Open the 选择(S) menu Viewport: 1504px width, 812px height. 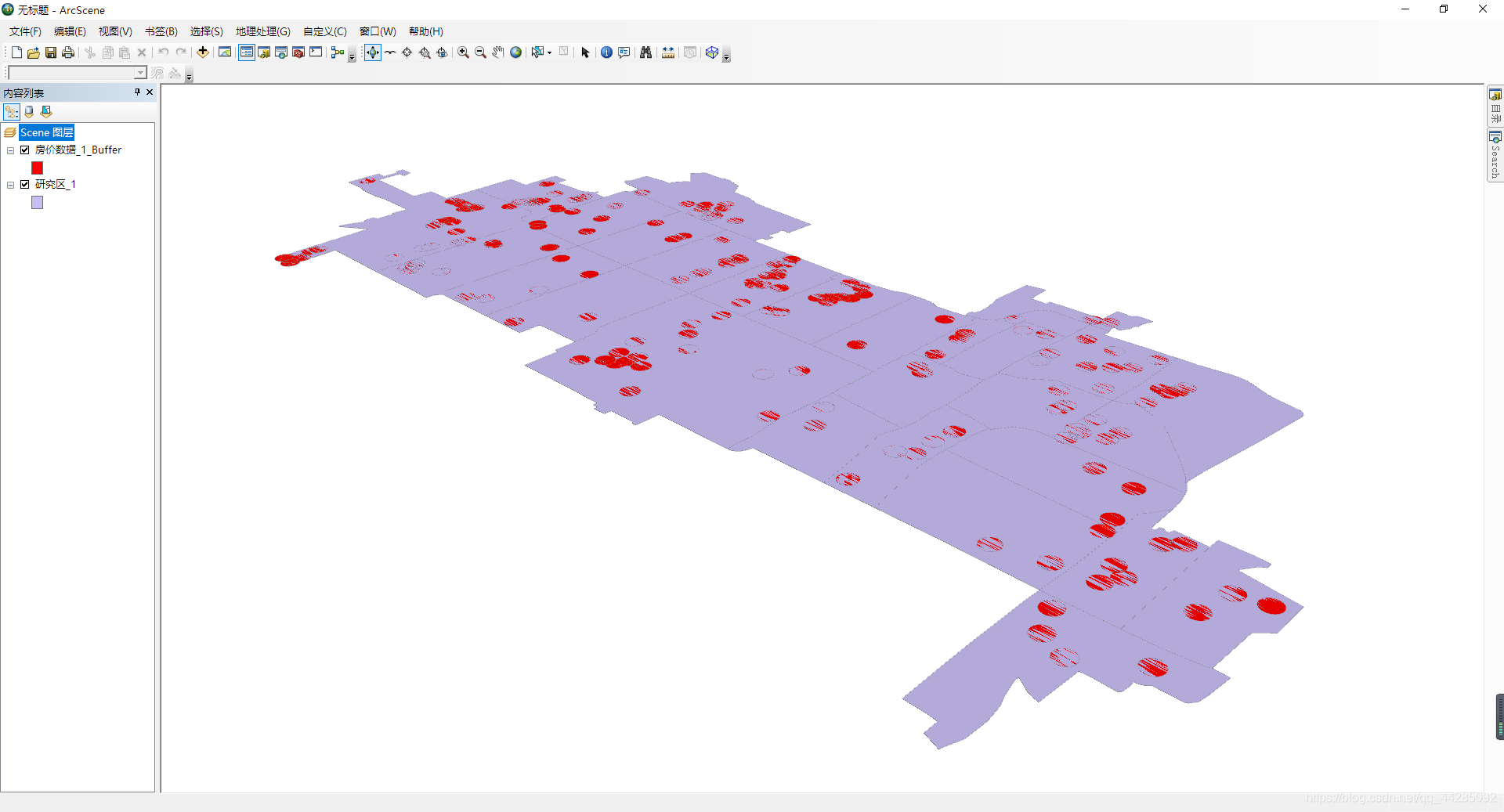(x=206, y=31)
